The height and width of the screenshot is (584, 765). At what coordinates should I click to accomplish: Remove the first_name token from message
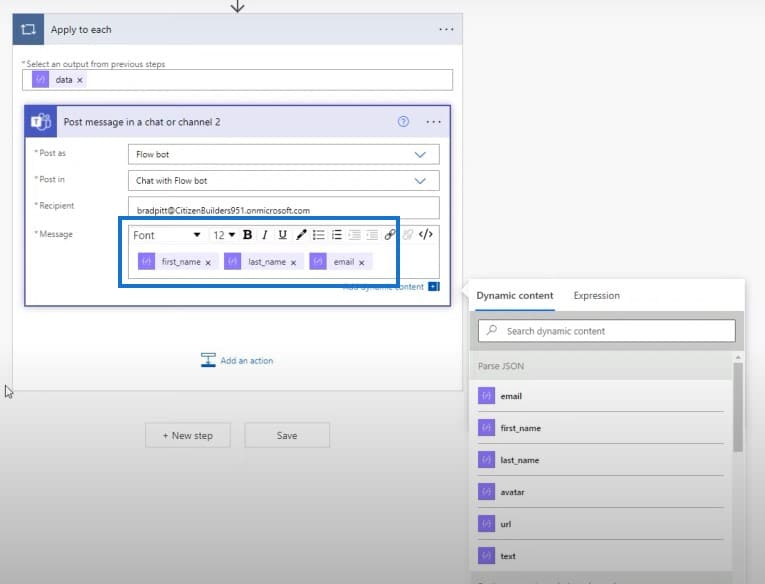tap(208, 262)
